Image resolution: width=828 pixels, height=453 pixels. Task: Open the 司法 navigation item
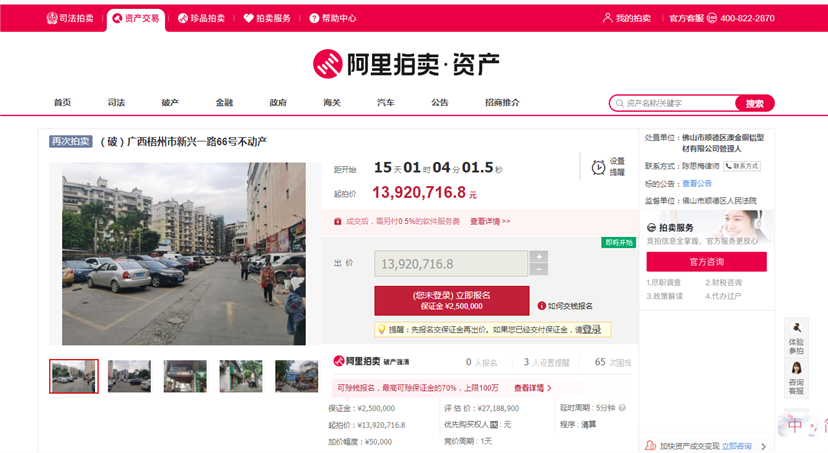116,102
